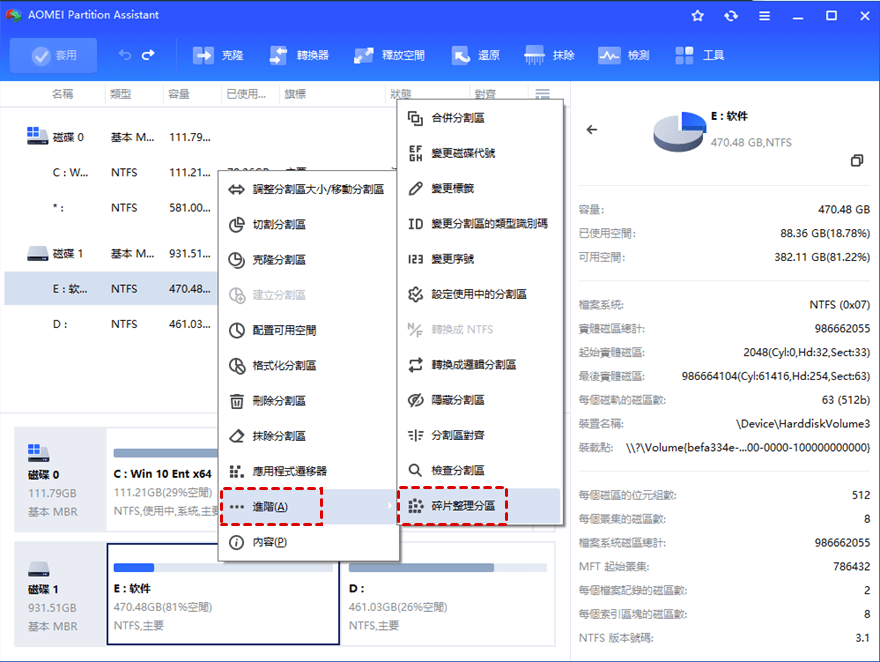Click the 986662055 實體磁區總計 value
Viewport: 880px width, 662px height.
[x=842, y=328]
